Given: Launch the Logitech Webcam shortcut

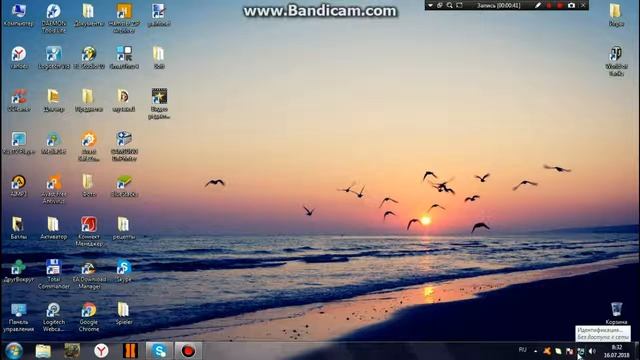Looking at the screenshot, I should [x=53, y=317].
